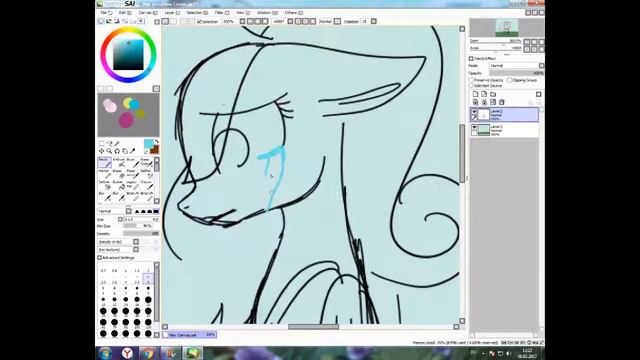Select the eyedropper color picker tool

[x=133, y=151]
